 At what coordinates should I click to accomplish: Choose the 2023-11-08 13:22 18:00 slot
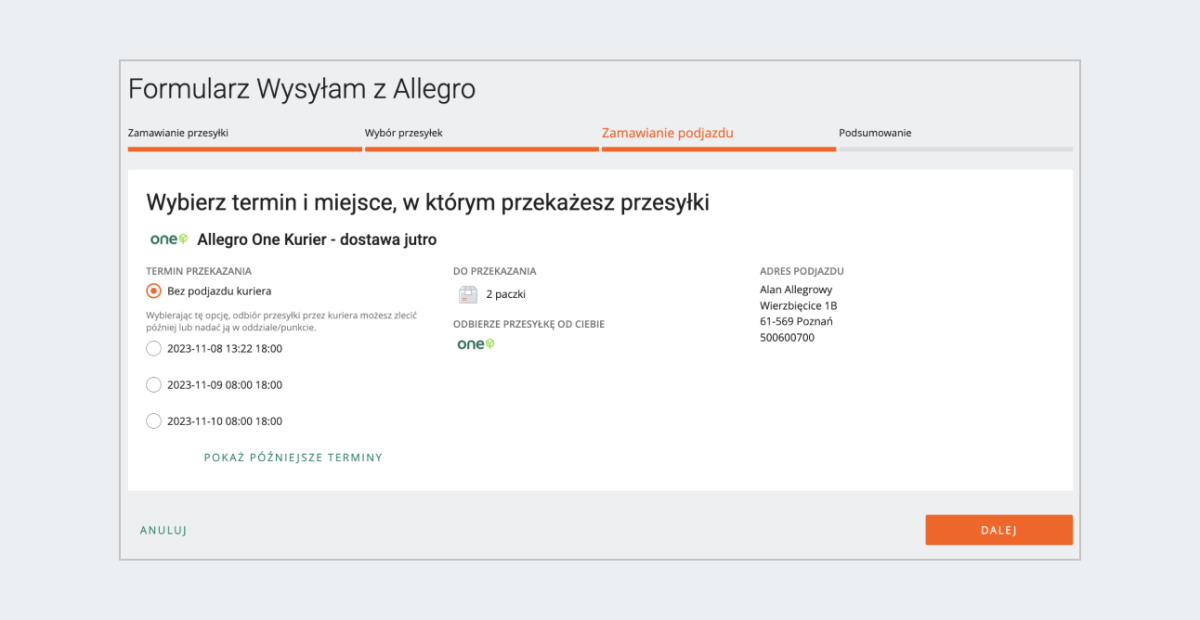[154, 348]
